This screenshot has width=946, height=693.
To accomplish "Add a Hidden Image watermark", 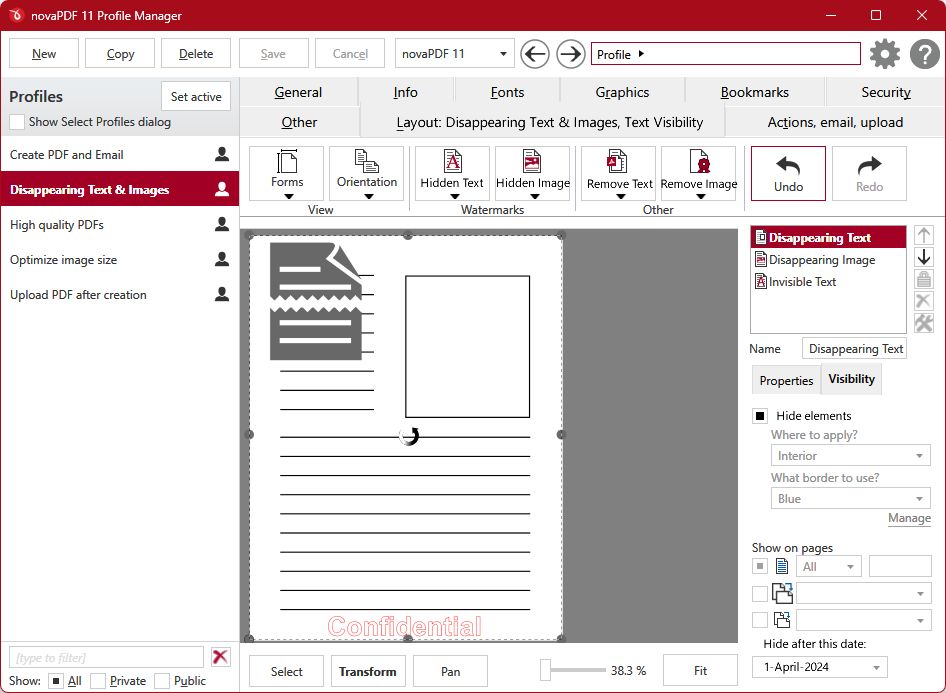I will 533,173.
